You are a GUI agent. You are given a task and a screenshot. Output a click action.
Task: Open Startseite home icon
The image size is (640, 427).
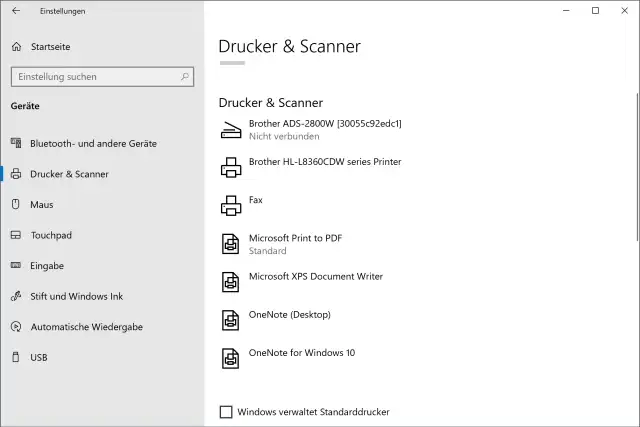(17, 46)
